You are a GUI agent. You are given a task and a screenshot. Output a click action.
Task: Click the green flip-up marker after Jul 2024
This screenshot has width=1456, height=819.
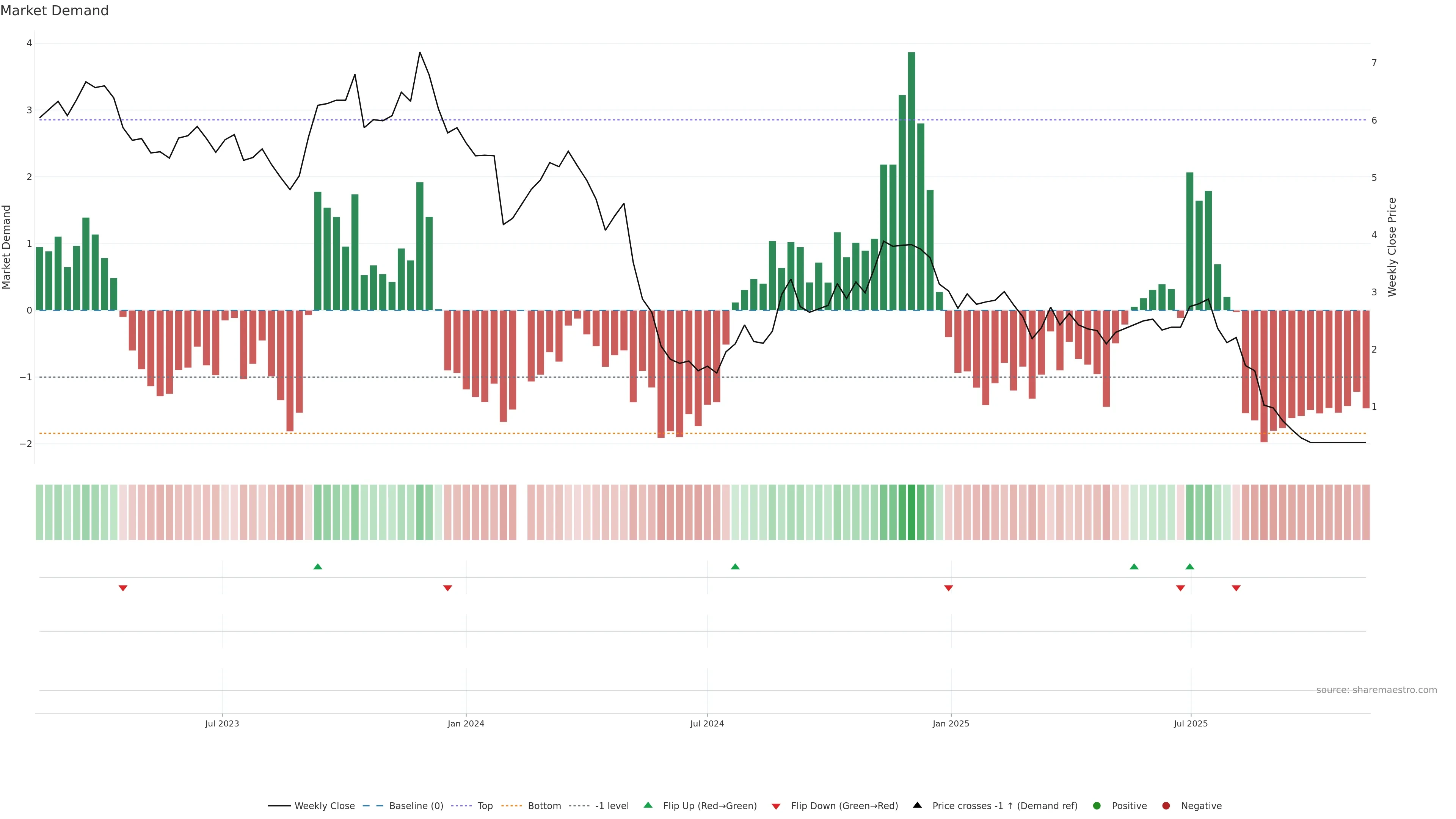(x=735, y=566)
